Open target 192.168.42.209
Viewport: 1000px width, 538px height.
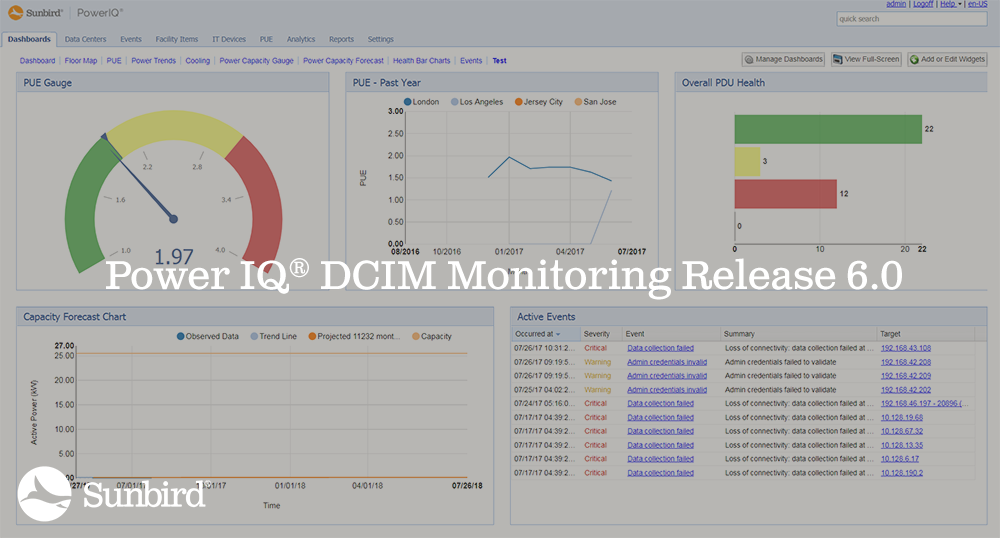tap(906, 376)
